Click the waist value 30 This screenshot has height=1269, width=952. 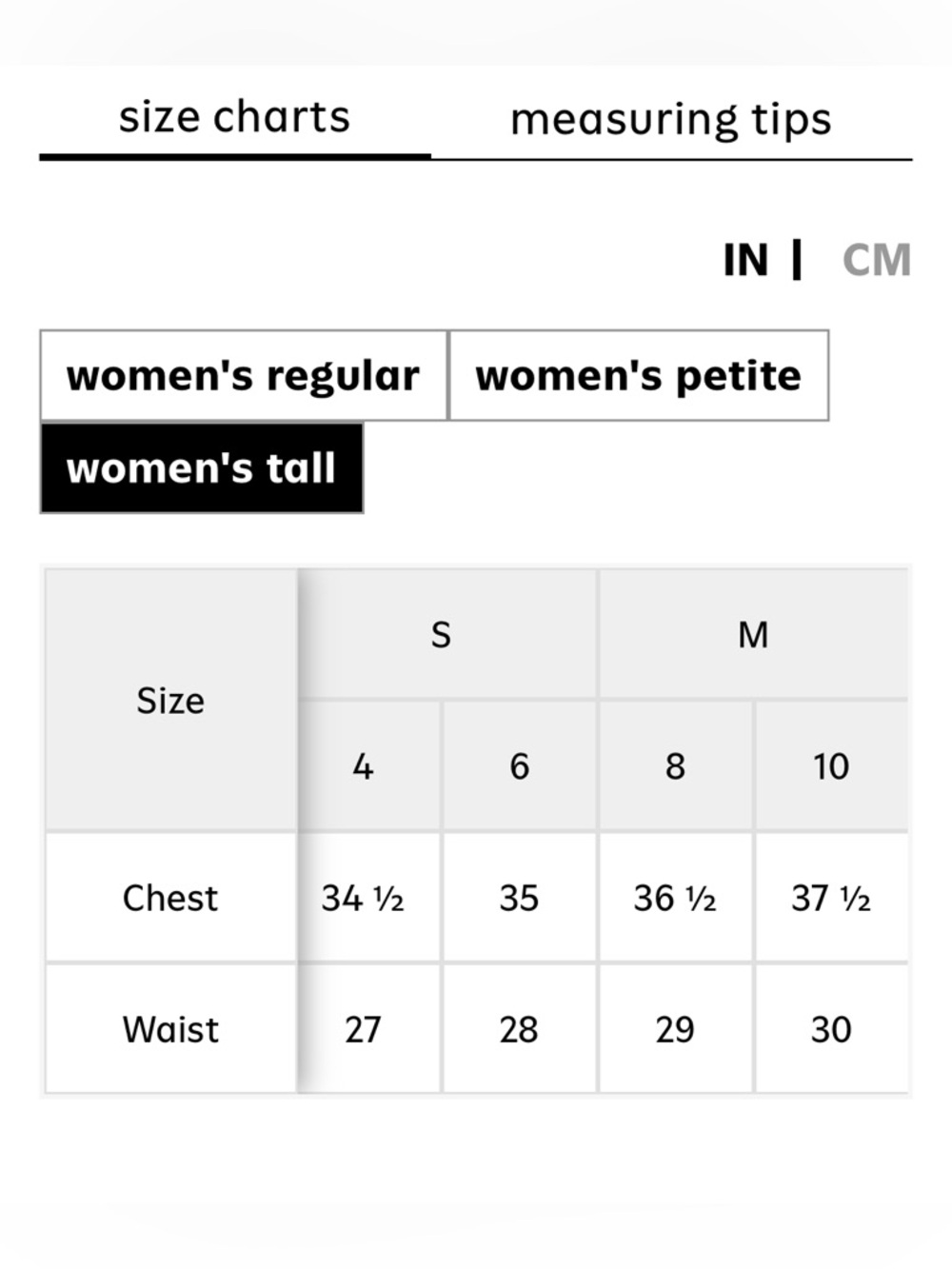pos(831,1029)
